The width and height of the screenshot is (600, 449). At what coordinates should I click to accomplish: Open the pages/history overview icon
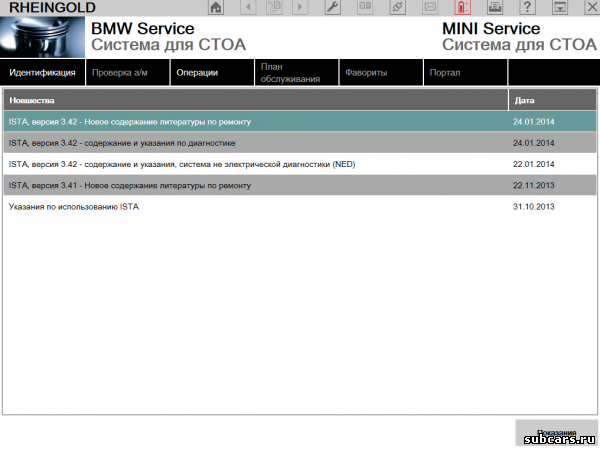274,7
